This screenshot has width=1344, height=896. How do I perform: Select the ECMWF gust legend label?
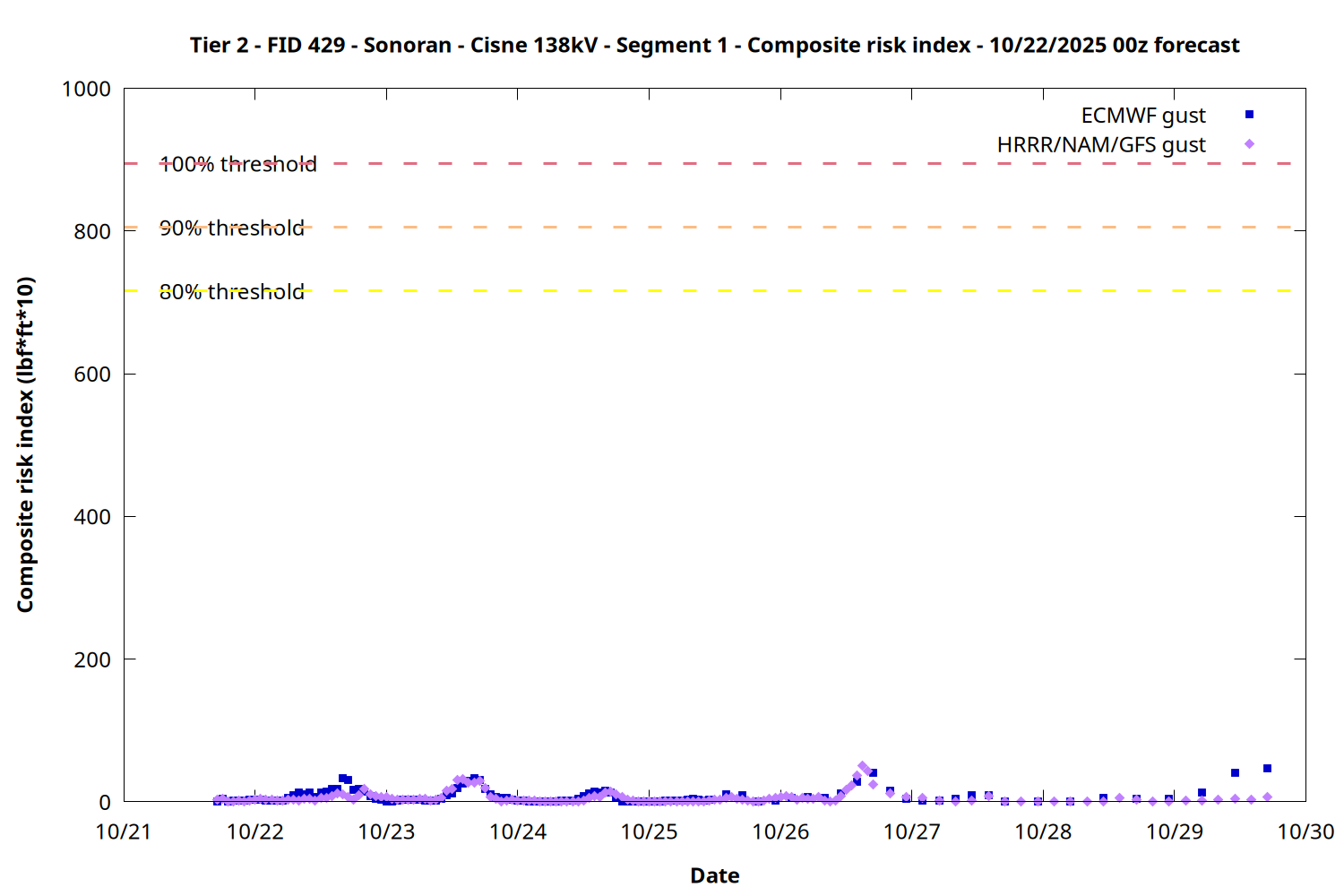pyautogui.click(x=1142, y=116)
